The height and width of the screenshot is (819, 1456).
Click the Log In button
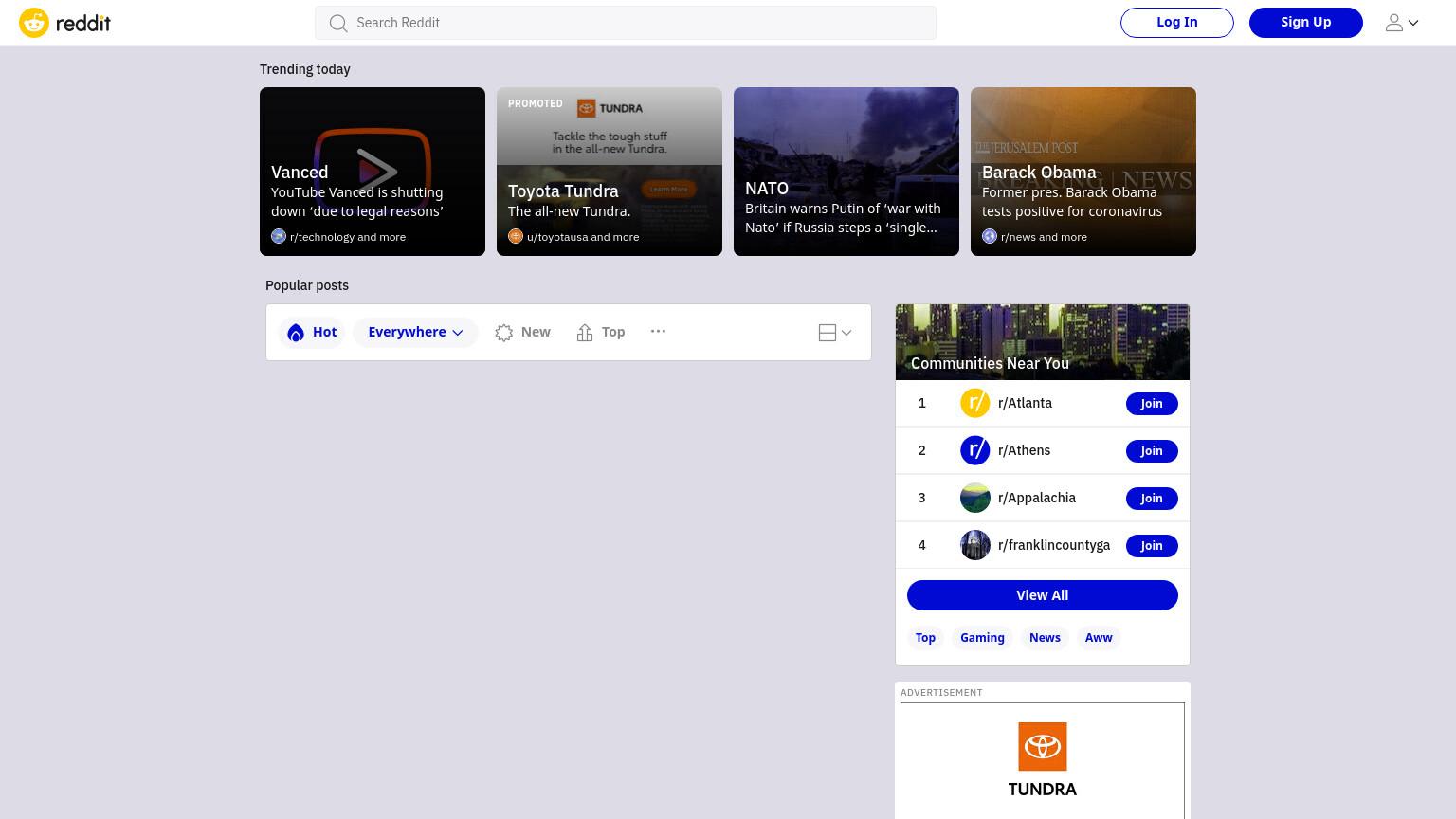(x=1176, y=23)
